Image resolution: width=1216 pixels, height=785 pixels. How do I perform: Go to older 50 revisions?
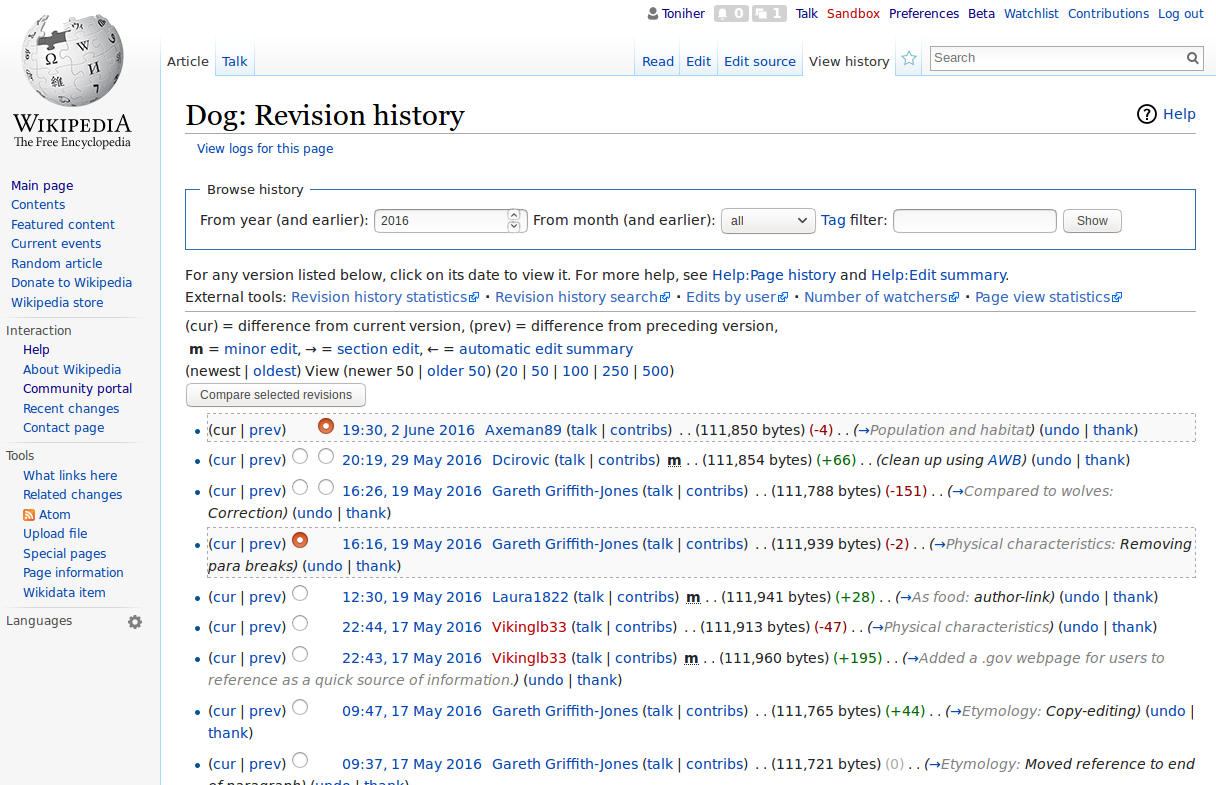tap(457, 371)
